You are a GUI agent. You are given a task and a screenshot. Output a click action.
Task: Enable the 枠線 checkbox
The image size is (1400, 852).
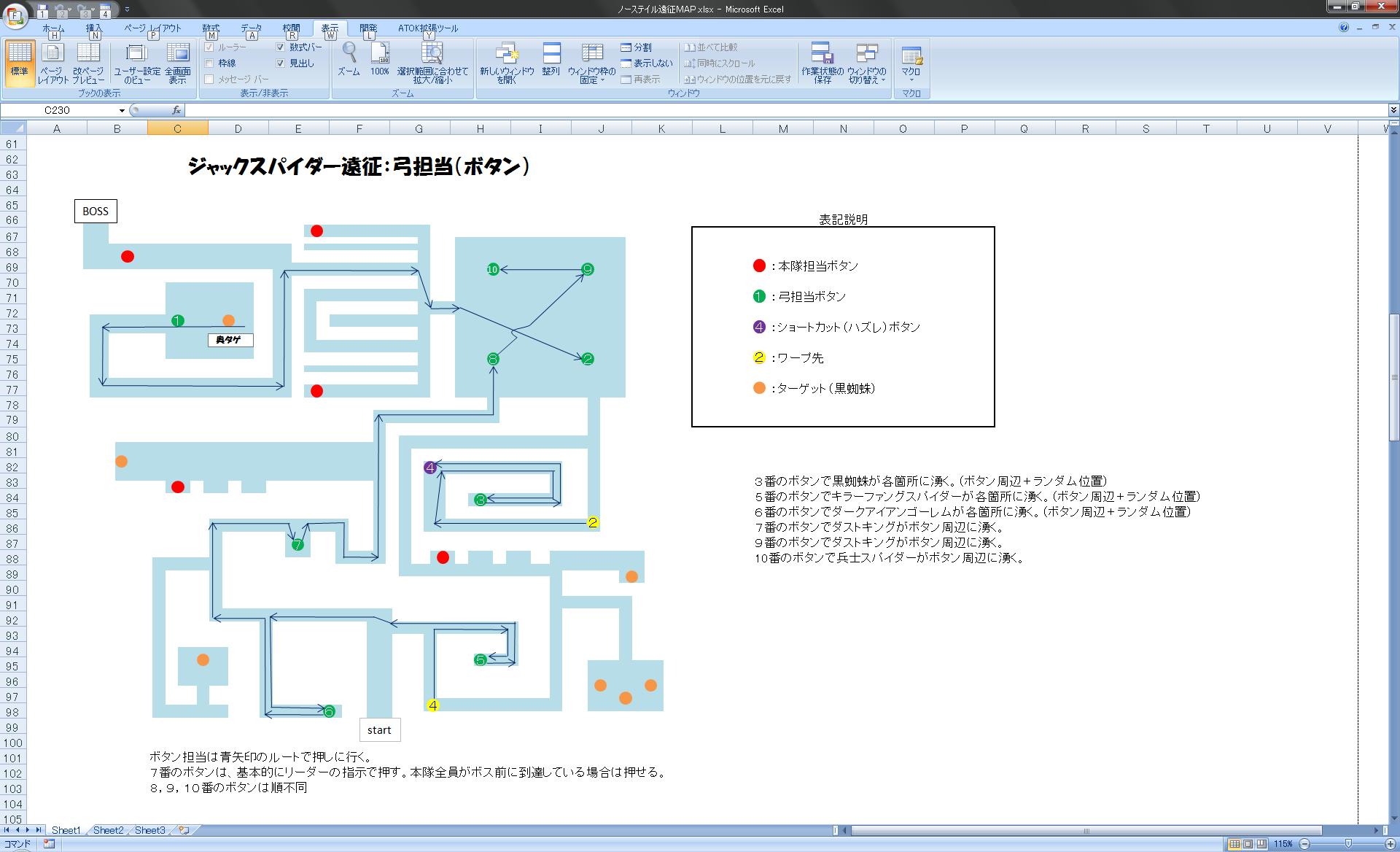pos(210,63)
